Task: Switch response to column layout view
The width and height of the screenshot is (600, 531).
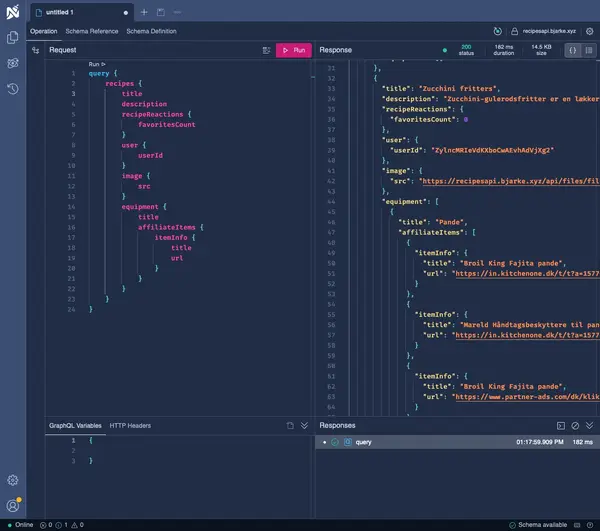Action: (589, 50)
